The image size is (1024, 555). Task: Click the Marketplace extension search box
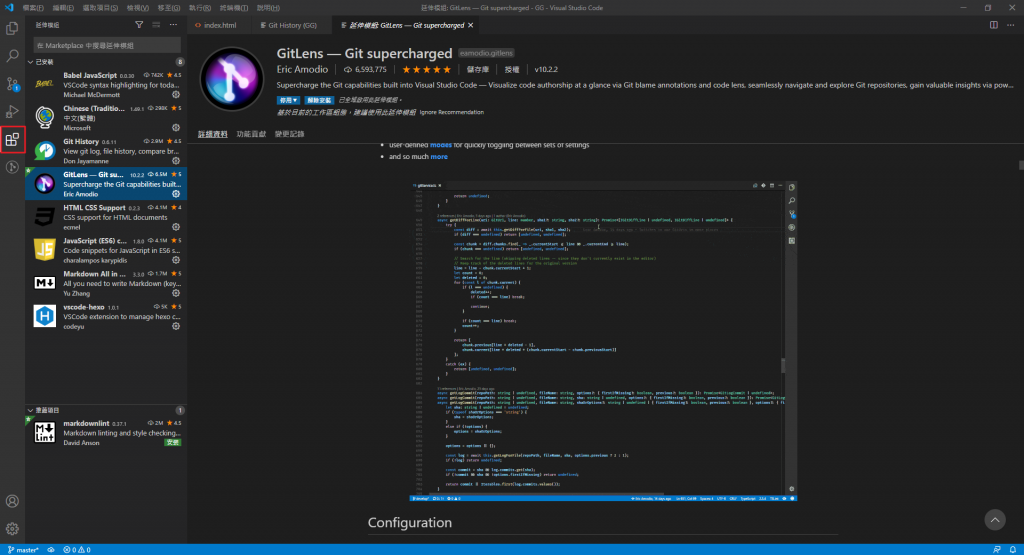pyautogui.click(x=107, y=45)
